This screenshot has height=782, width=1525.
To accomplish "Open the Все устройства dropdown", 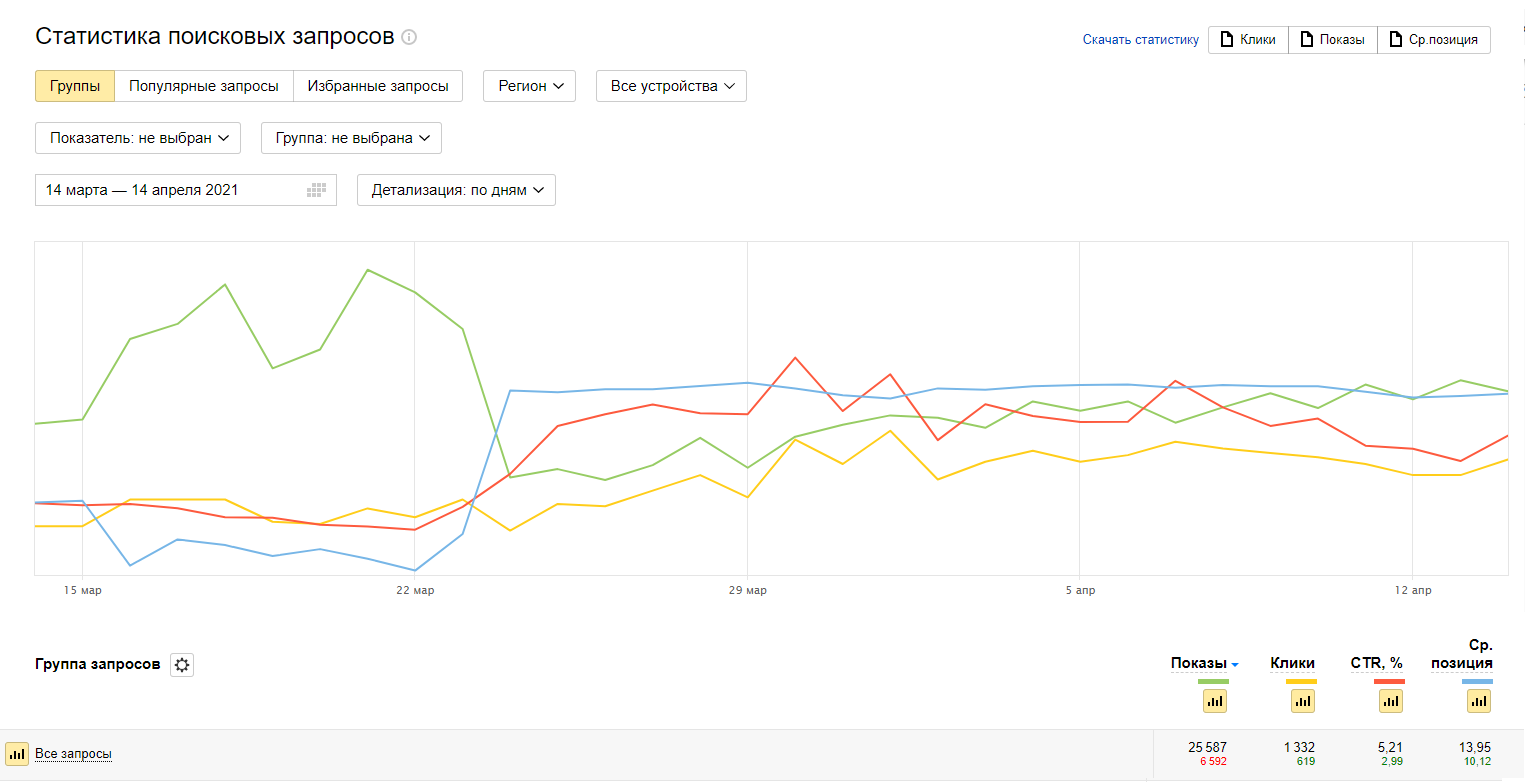I will [x=671, y=86].
